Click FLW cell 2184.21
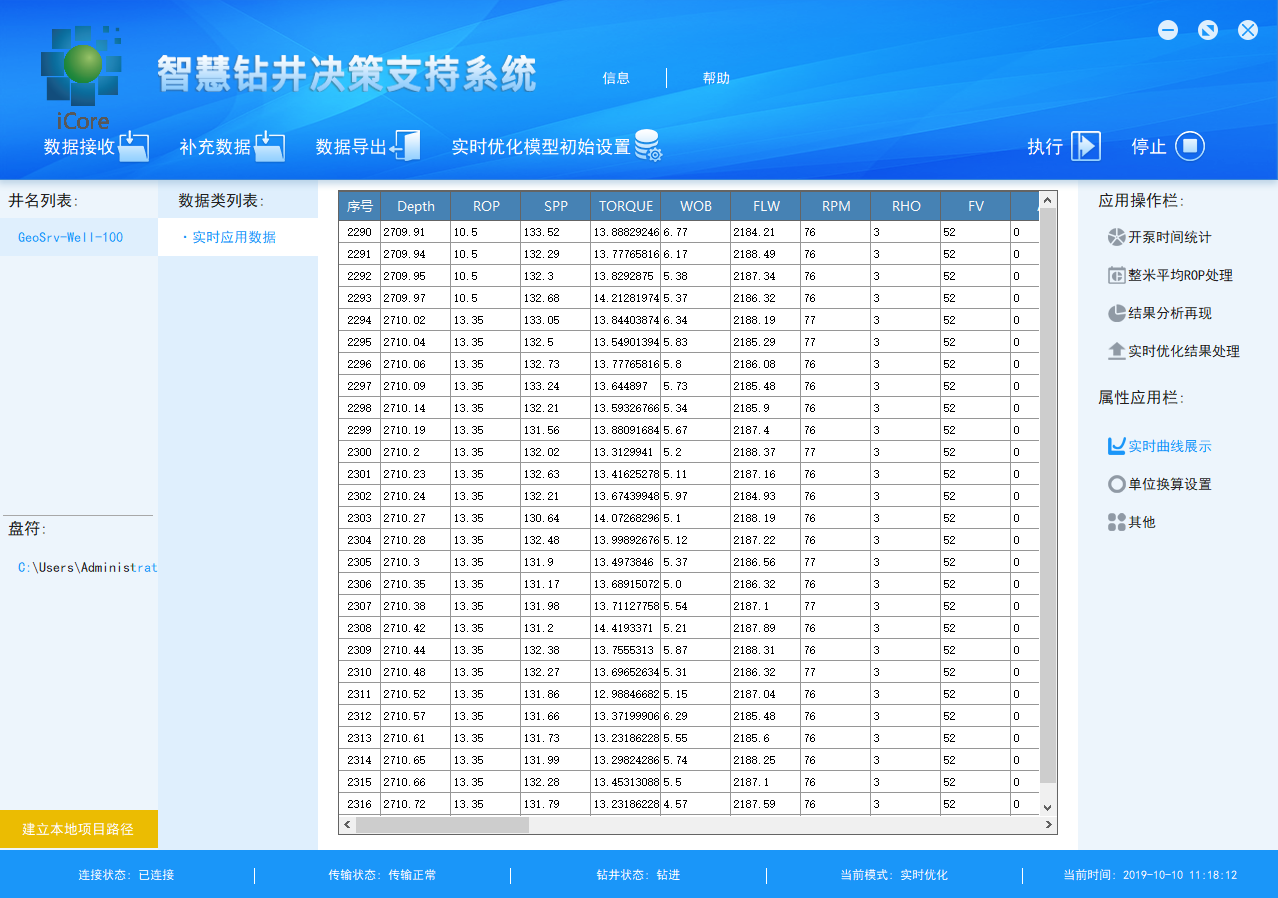Viewport: 1278px width, 898px height. [766, 232]
